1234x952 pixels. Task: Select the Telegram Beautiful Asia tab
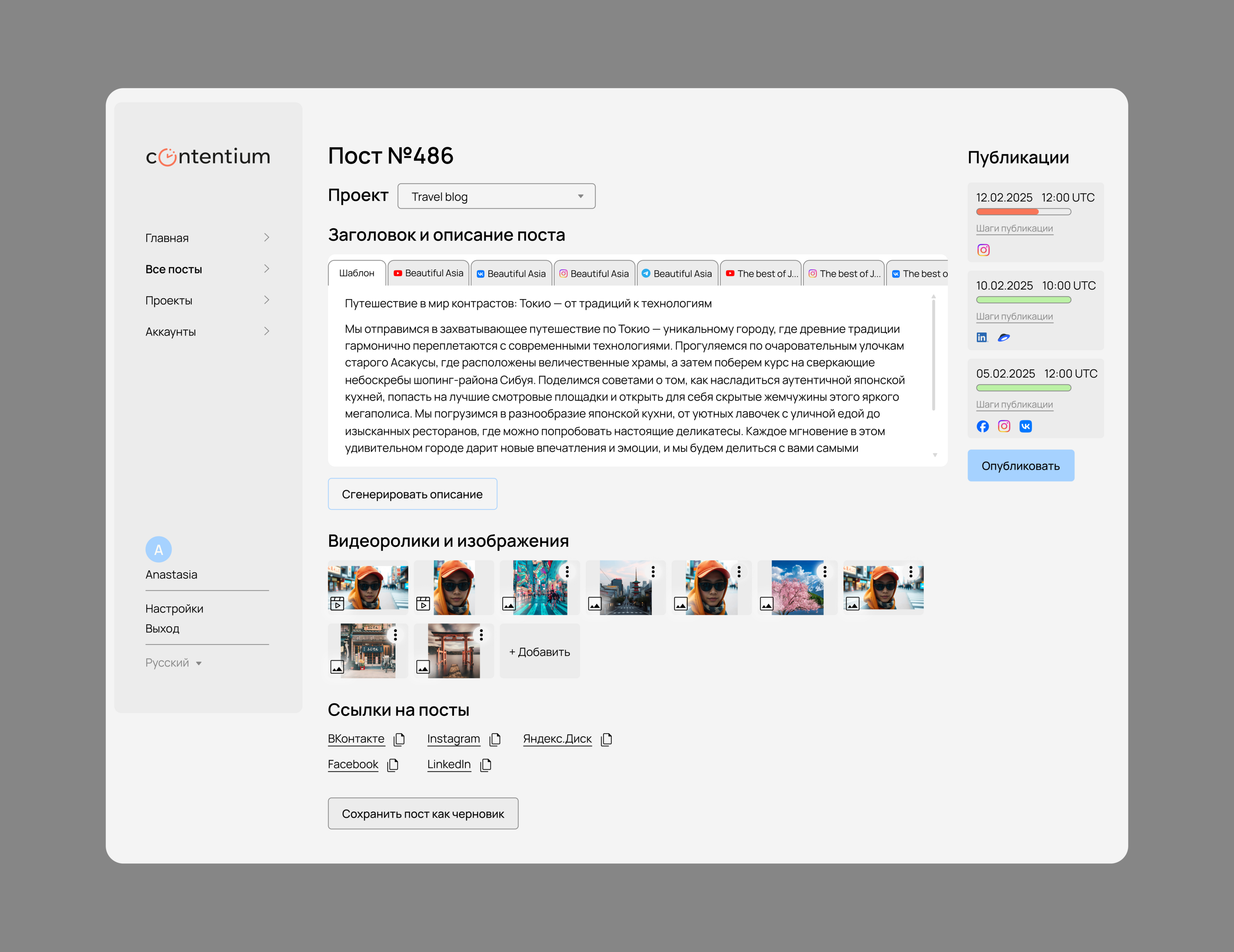tap(677, 273)
